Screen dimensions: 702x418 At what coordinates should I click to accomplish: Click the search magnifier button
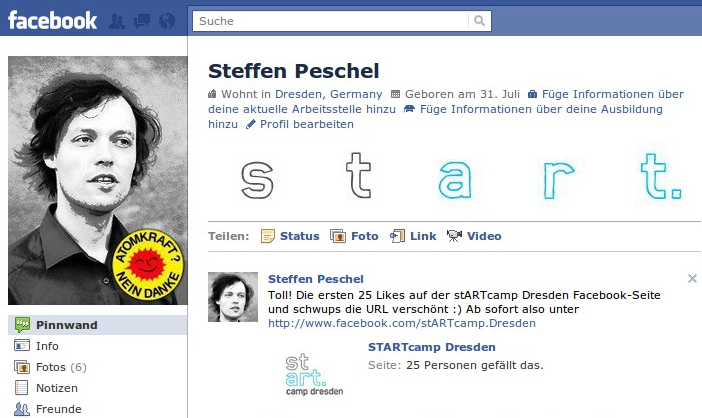[x=479, y=21]
